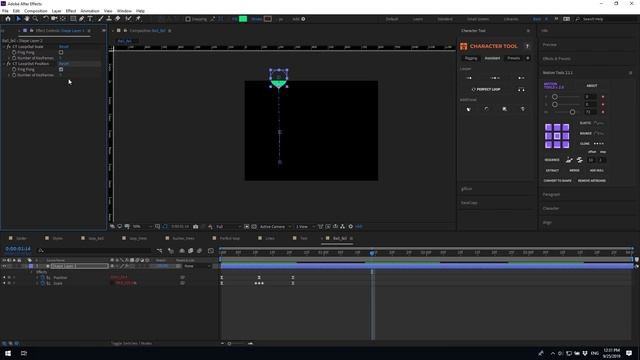Toggle the Snapping checkbox

coord(188,19)
